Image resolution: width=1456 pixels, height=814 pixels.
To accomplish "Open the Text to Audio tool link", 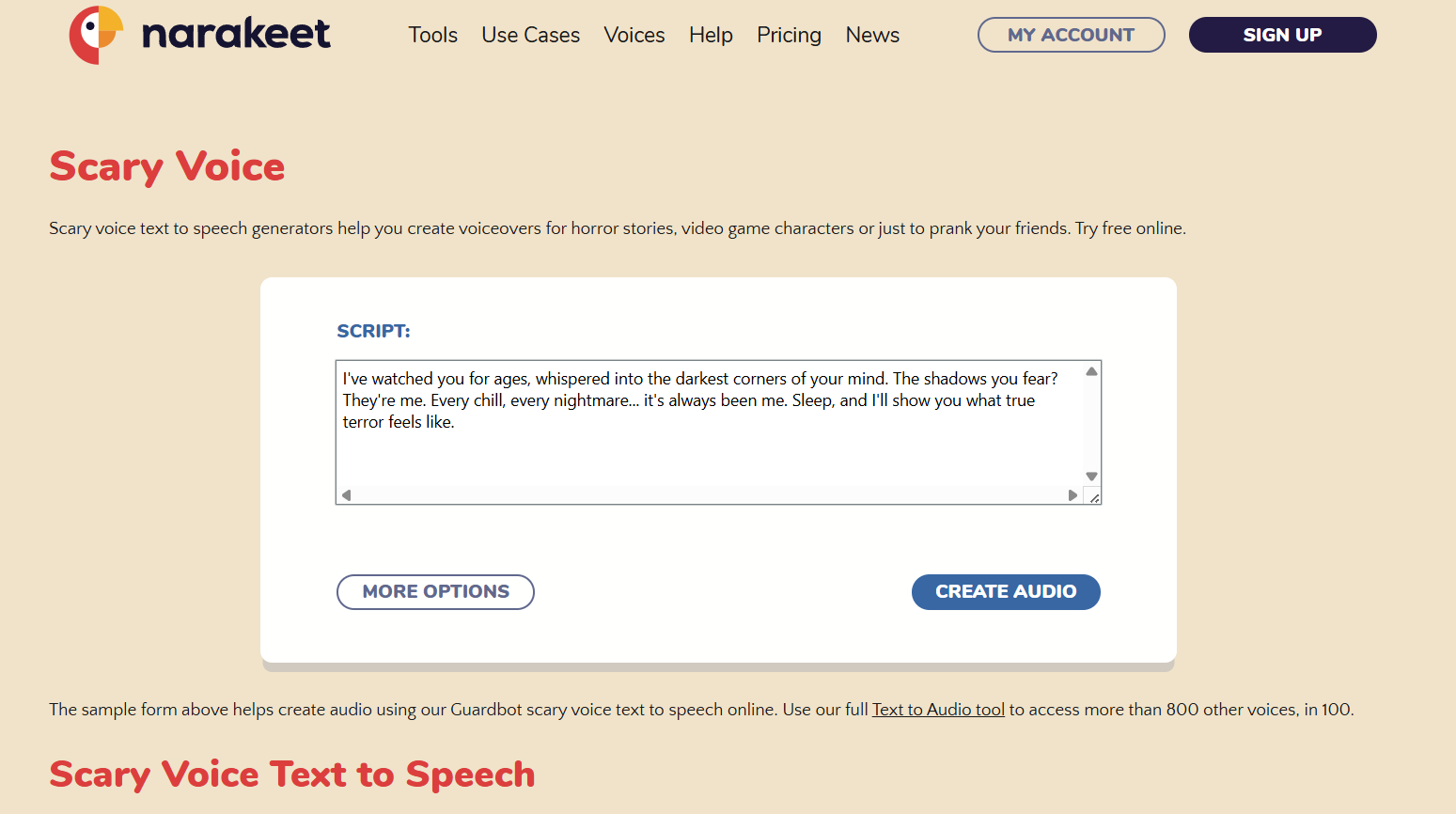I will click(x=937, y=709).
